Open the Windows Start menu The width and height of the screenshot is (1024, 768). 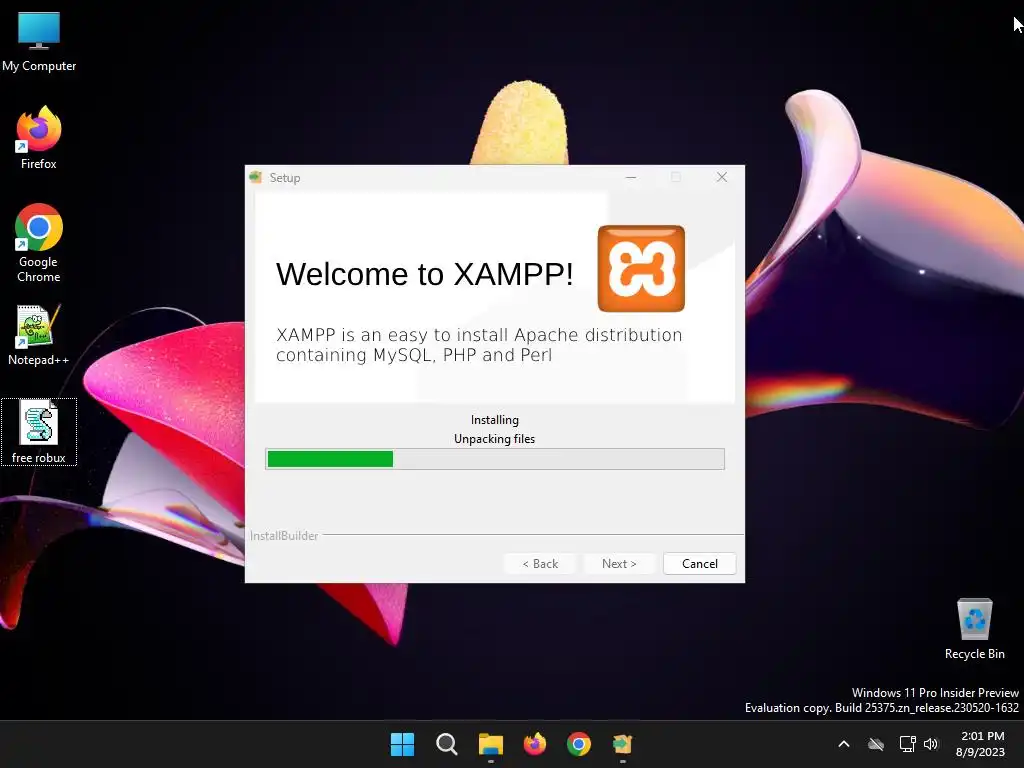click(x=402, y=744)
